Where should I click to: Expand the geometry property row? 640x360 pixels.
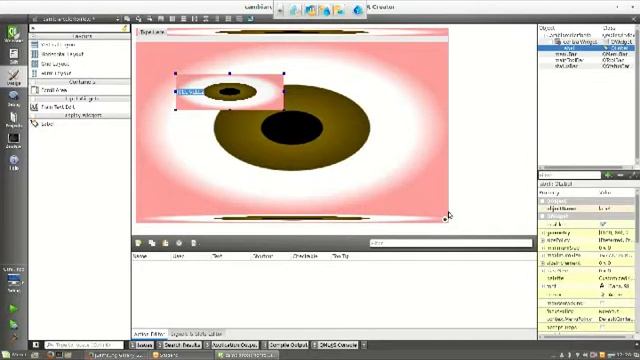click(x=543, y=233)
